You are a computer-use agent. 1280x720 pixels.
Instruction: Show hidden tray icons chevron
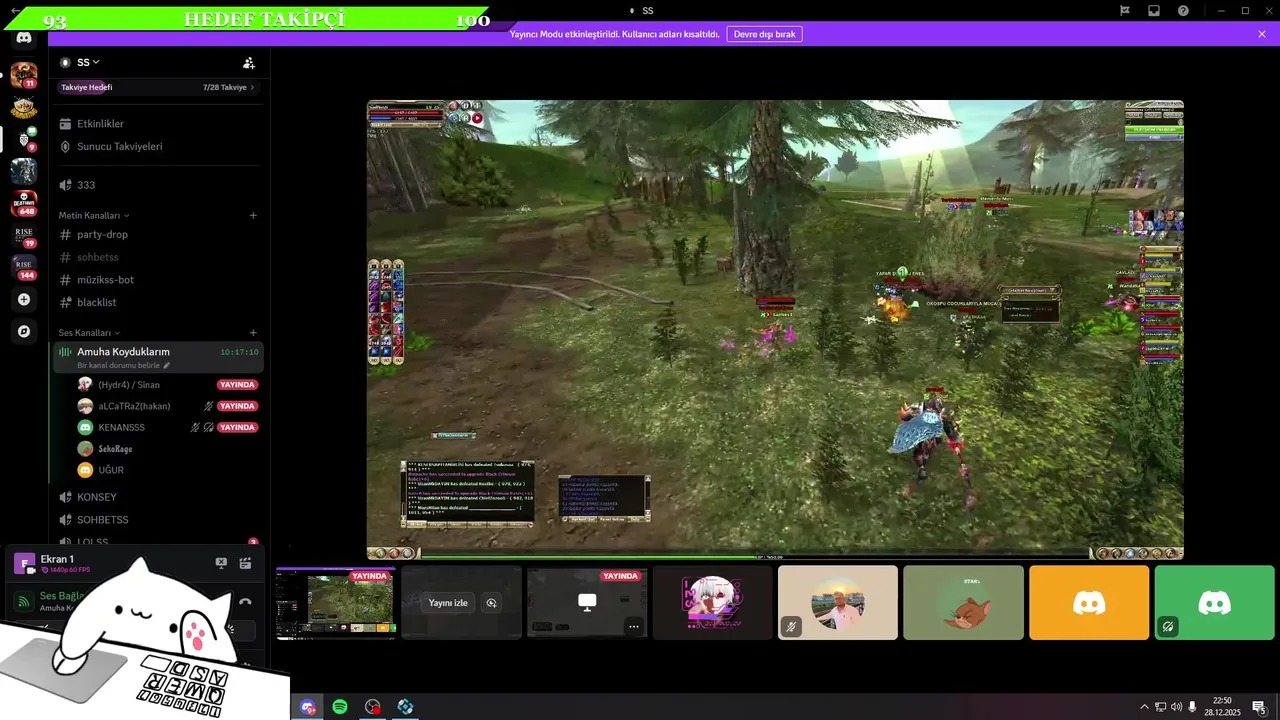coord(1144,707)
